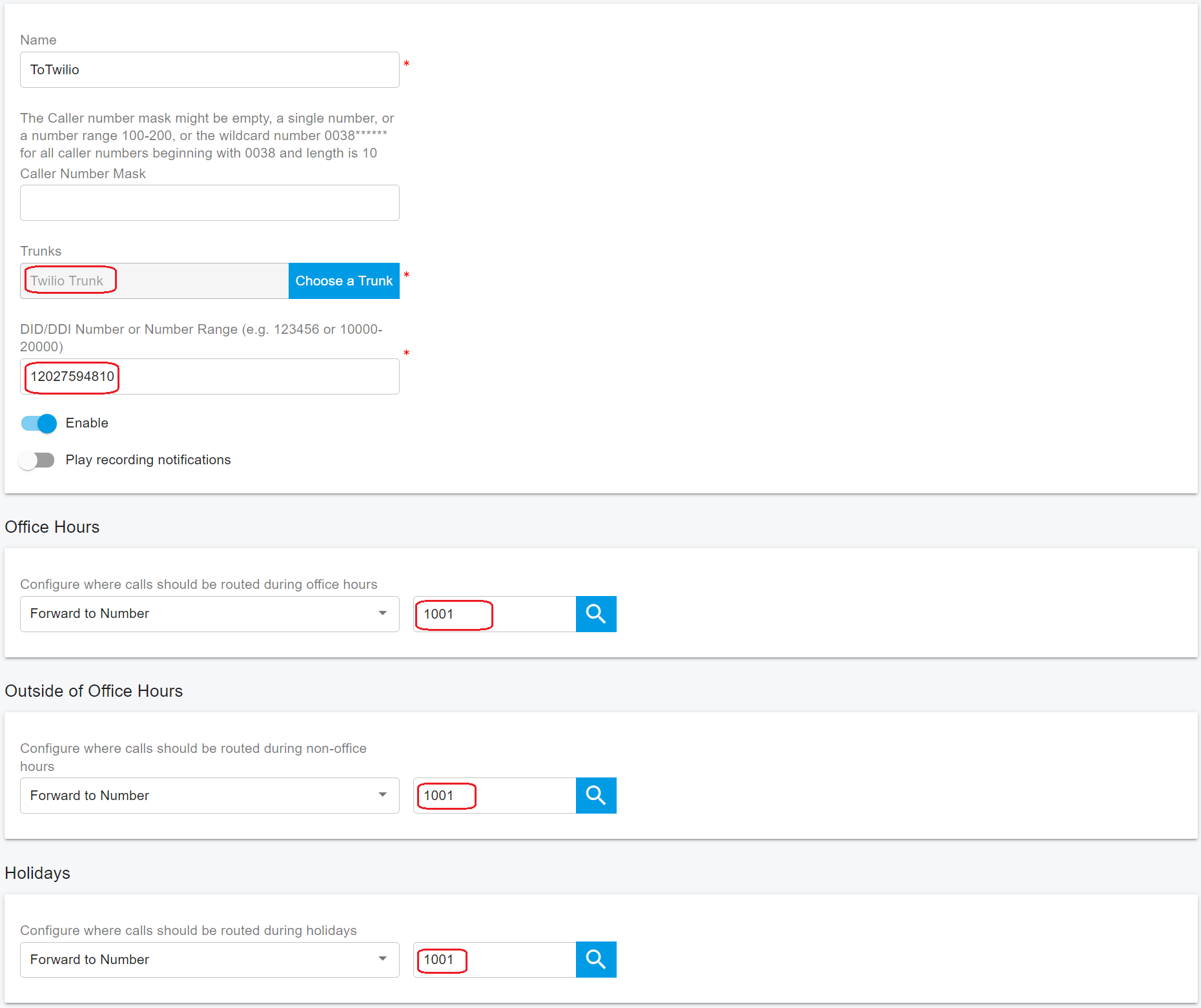Image resolution: width=1201 pixels, height=1008 pixels.
Task: Click the Office Hours search magnifier icon
Action: pos(595,614)
